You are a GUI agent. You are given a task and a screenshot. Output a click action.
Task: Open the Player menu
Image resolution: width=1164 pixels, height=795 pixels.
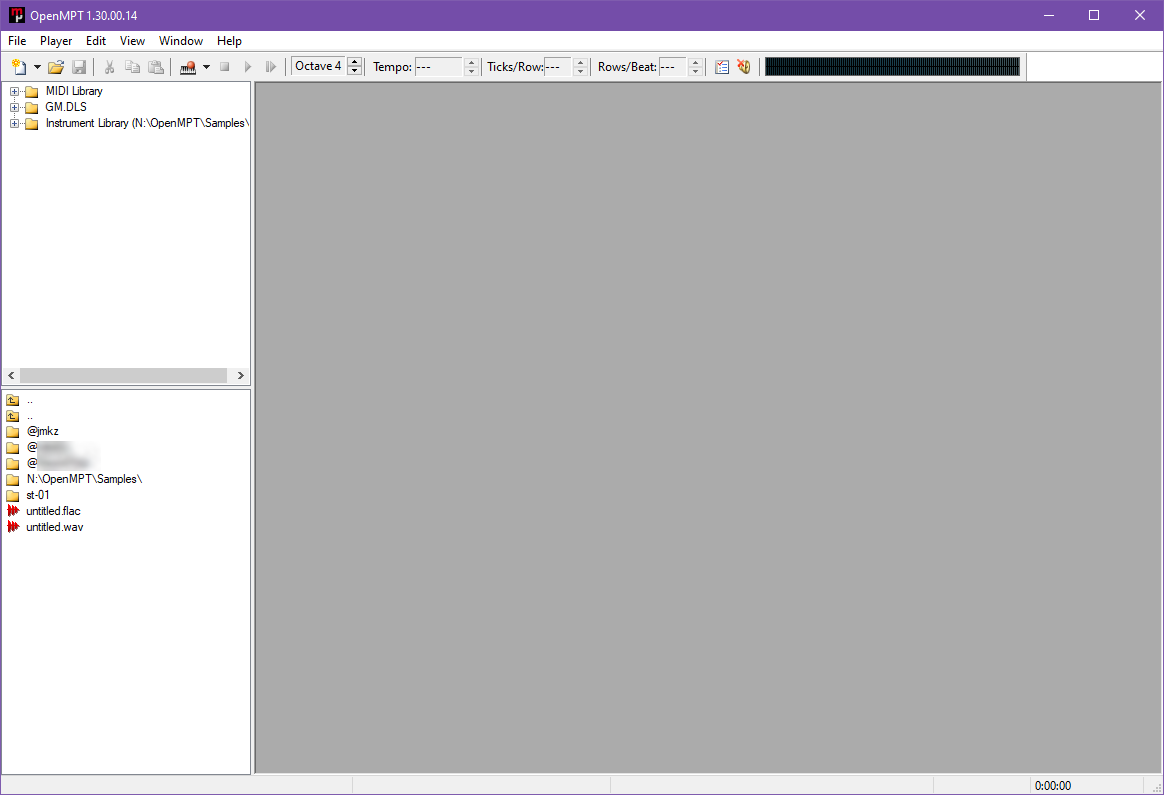coord(56,41)
